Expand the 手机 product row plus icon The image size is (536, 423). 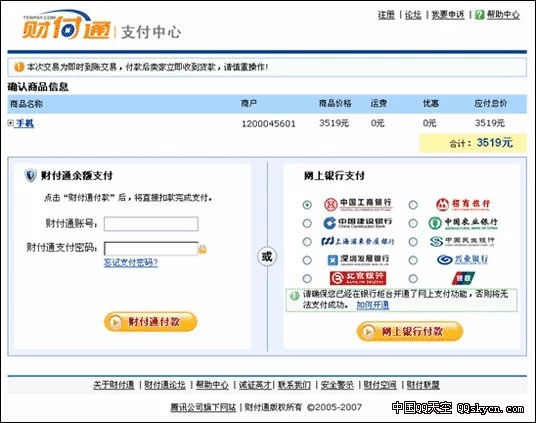(11, 123)
